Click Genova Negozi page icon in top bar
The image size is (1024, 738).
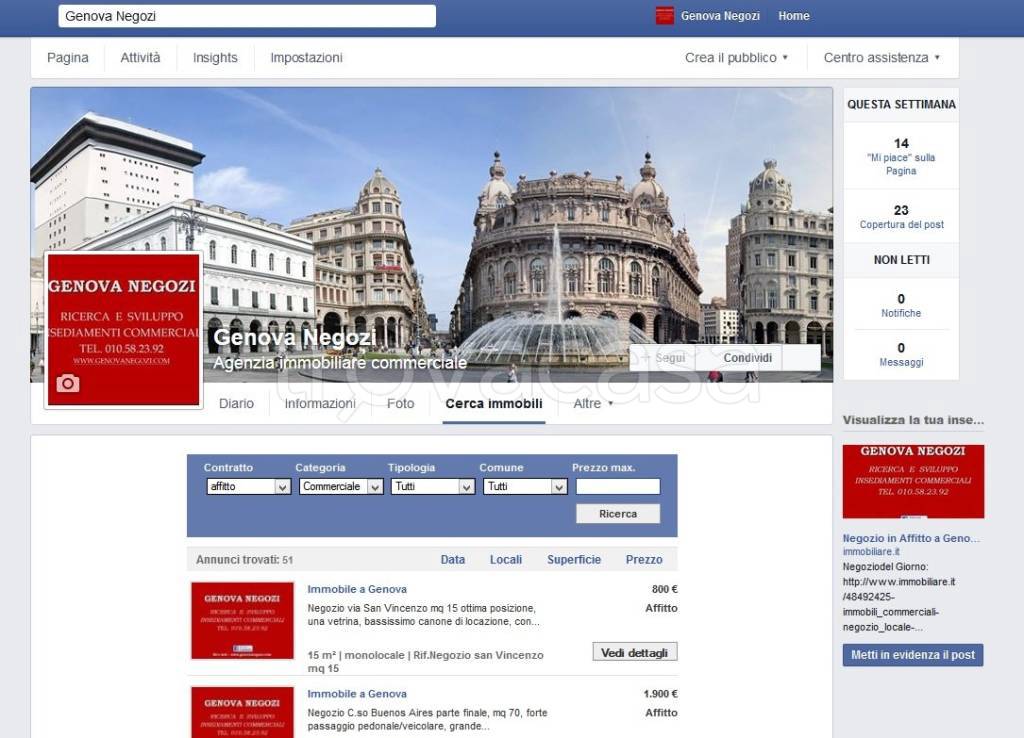coord(665,16)
